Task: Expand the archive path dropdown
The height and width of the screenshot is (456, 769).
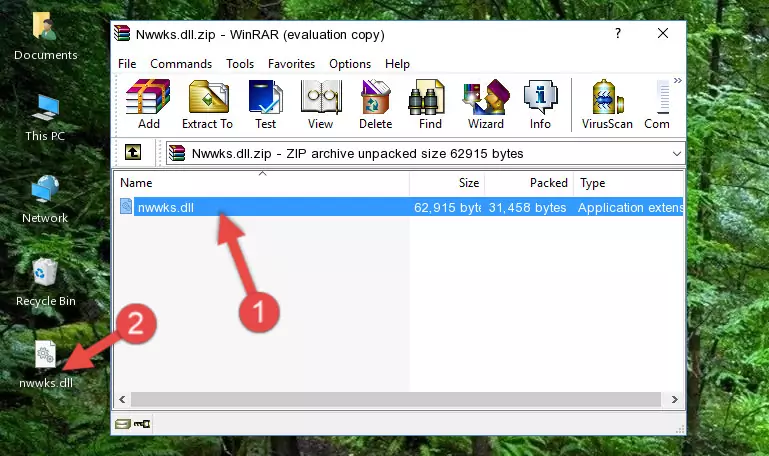Action: tap(677, 153)
